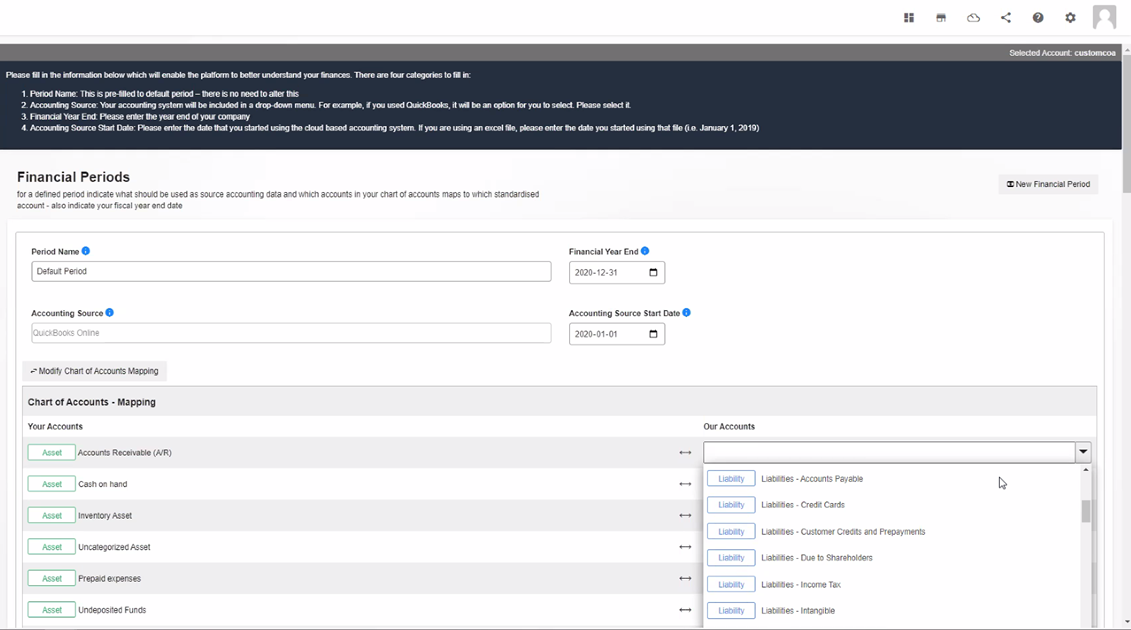Click the user profile avatar

pyautogui.click(x=1104, y=17)
